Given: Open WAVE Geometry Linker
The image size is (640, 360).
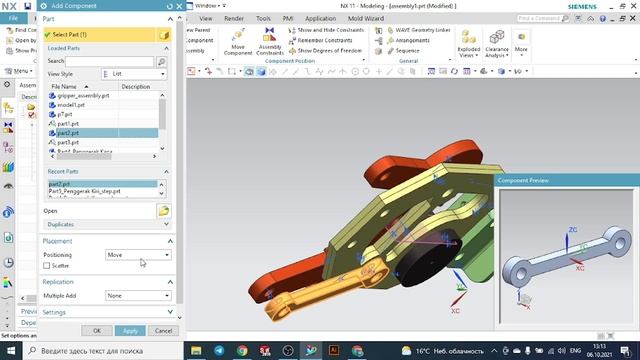Looking at the screenshot, I should point(418,30).
